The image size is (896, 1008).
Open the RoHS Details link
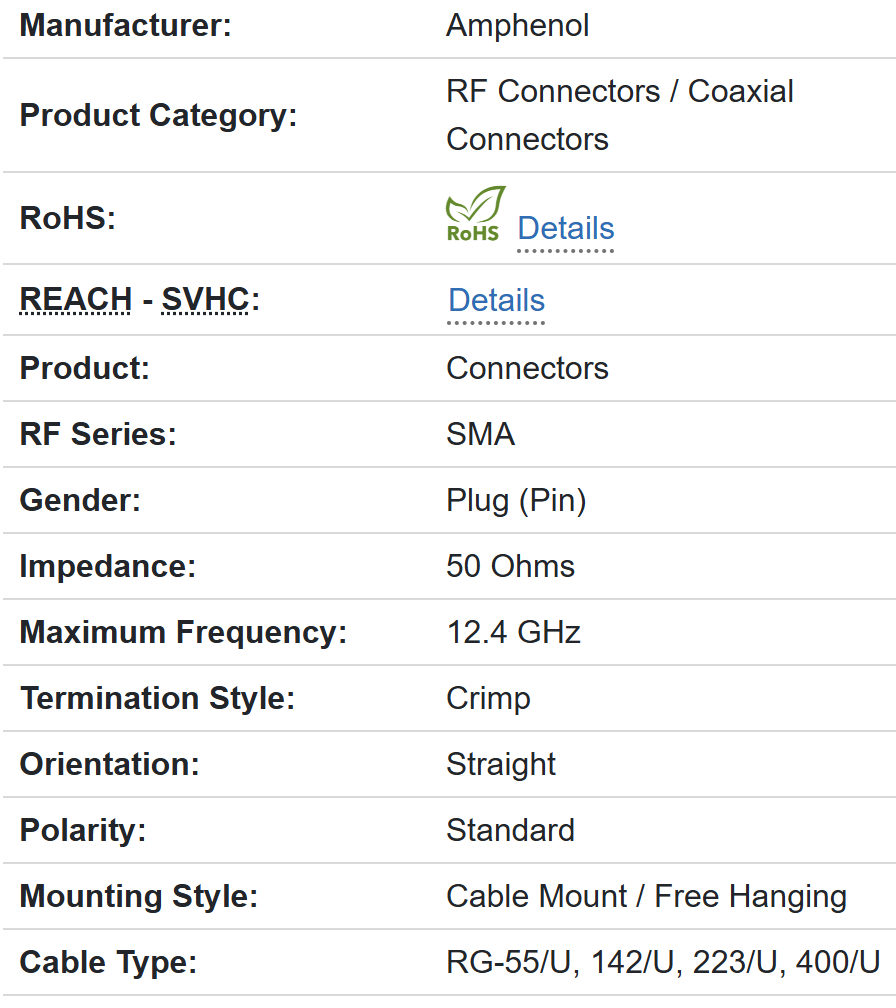[x=566, y=228]
